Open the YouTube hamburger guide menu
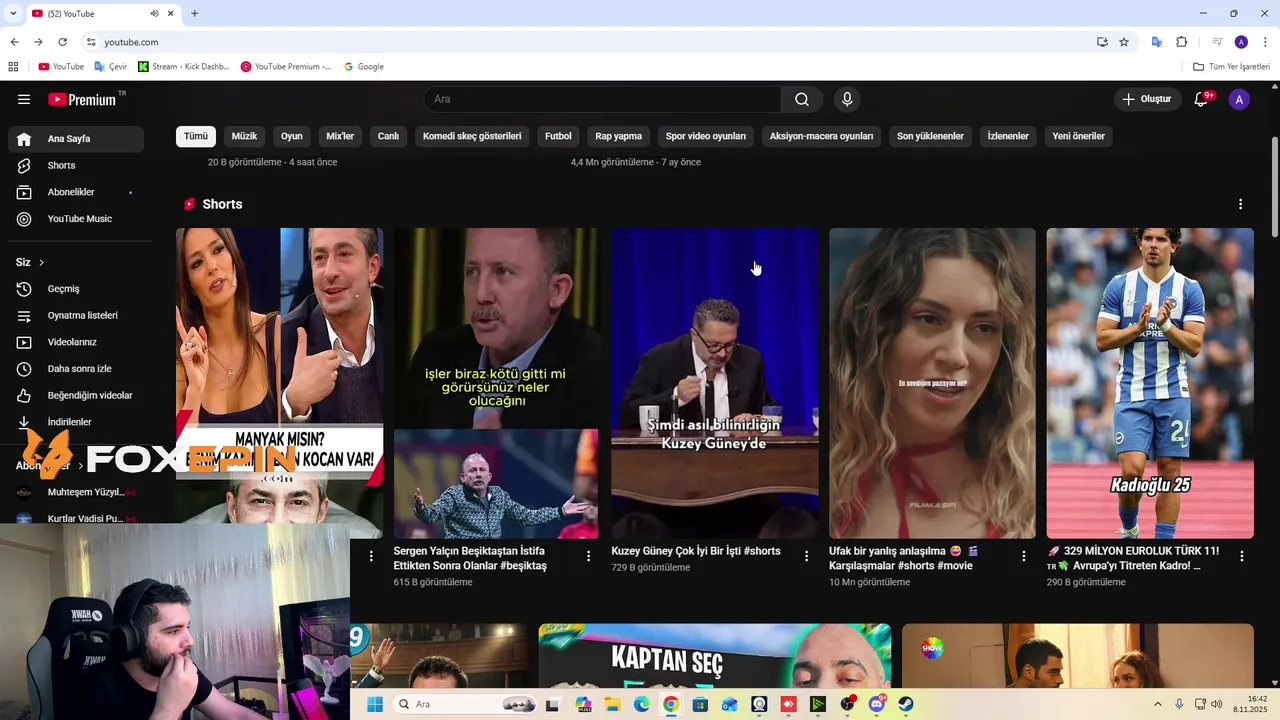Image resolution: width=1280 pixels, height=720 pixels. click(x=24, y=99)
